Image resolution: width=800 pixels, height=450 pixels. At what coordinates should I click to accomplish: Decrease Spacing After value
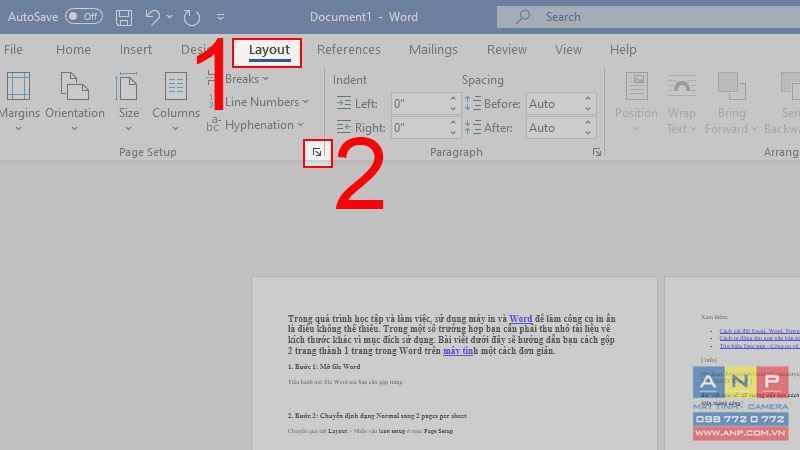pyautogui.click(x=588, y=133)
